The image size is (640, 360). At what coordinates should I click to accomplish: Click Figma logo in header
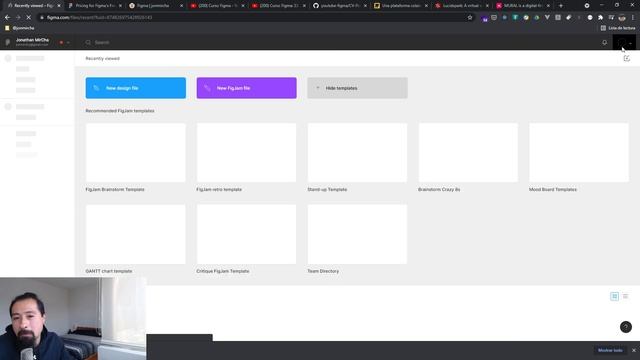(8, 42)
